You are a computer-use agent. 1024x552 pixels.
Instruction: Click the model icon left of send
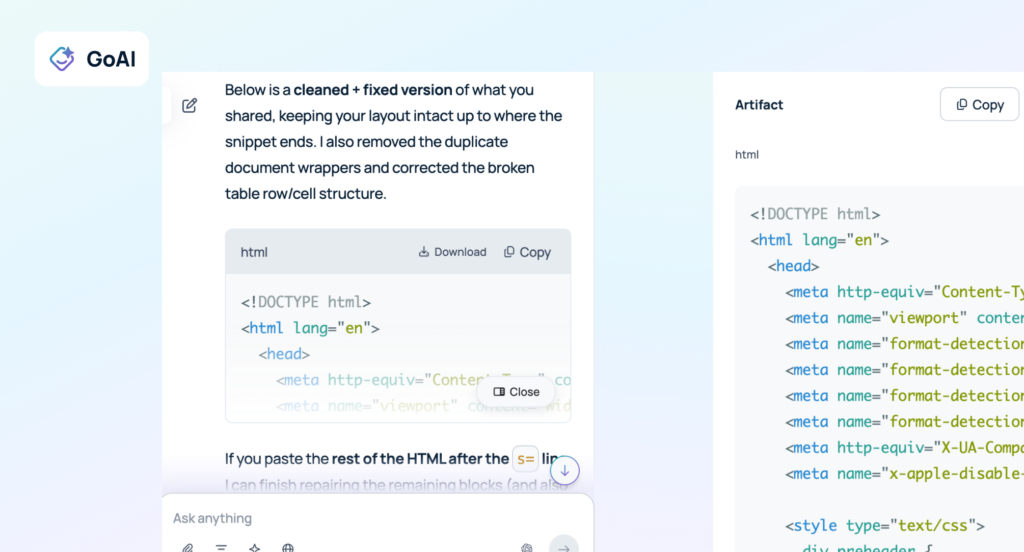(527, 547)
